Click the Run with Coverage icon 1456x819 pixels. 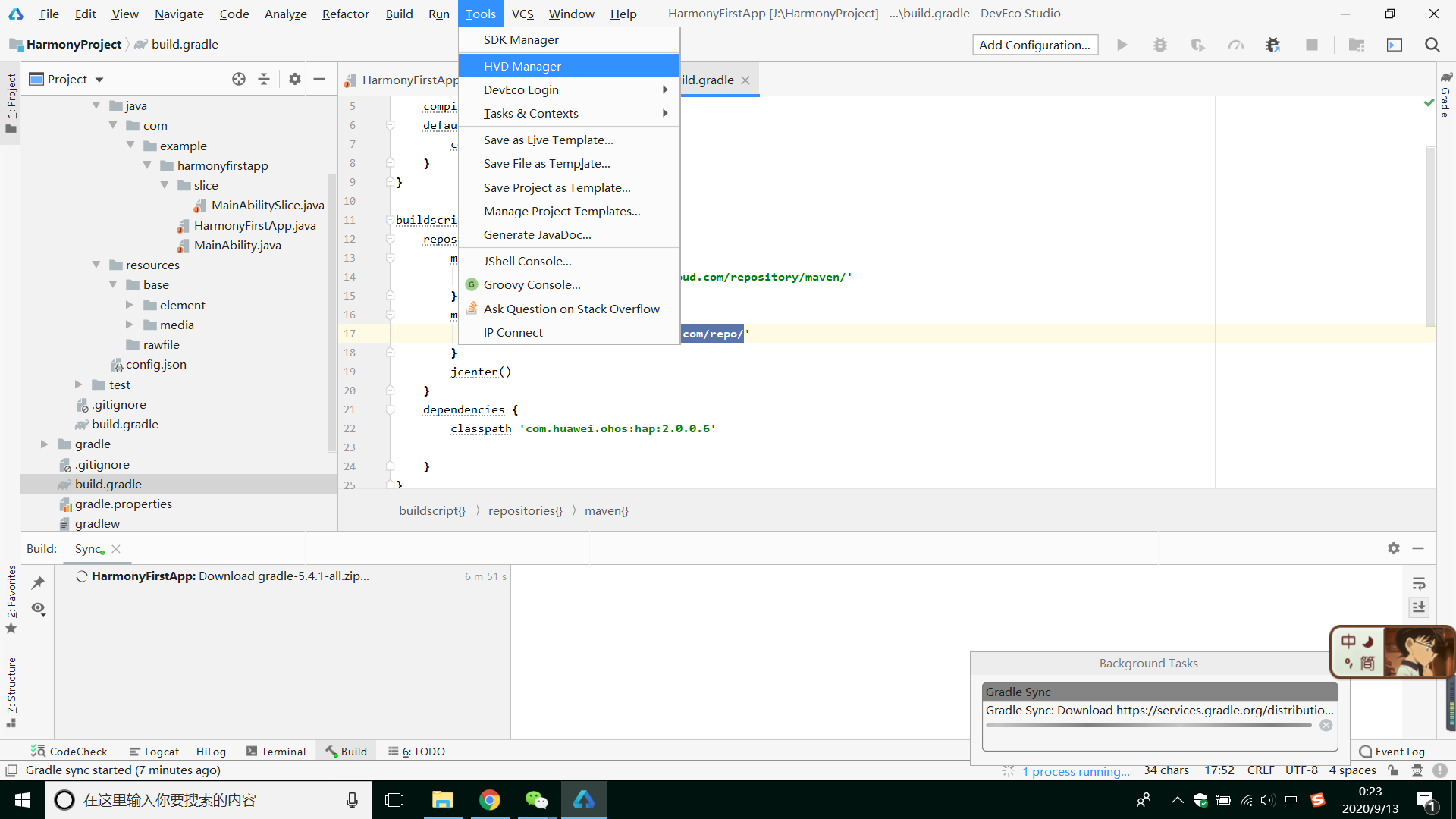pos(1198,45)
